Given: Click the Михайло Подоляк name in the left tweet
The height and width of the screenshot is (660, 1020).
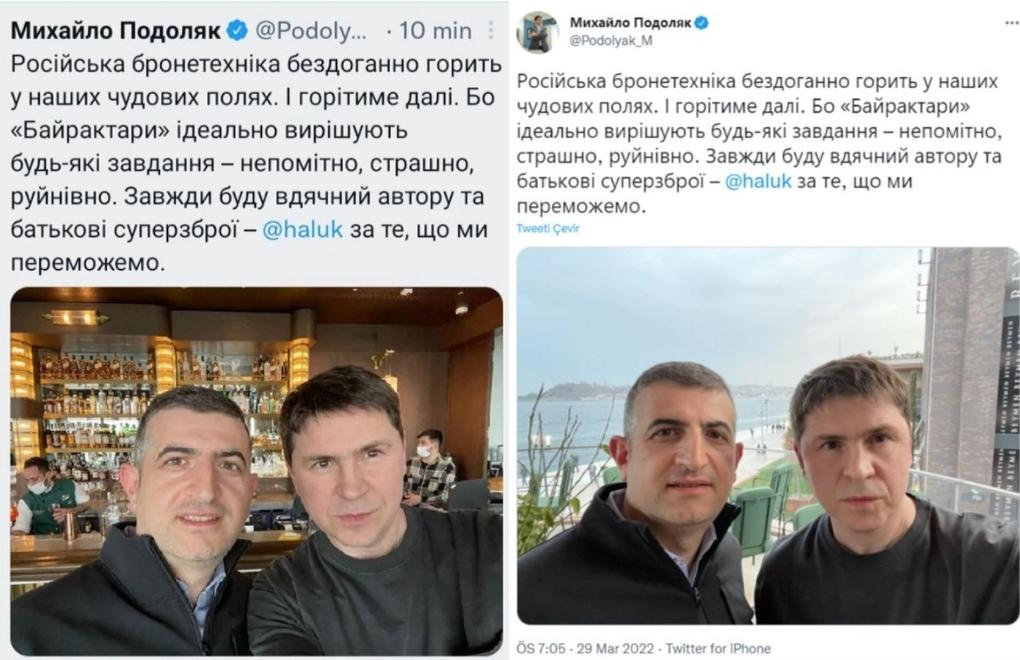Looking at the screenshot, I should click(116, 31).
